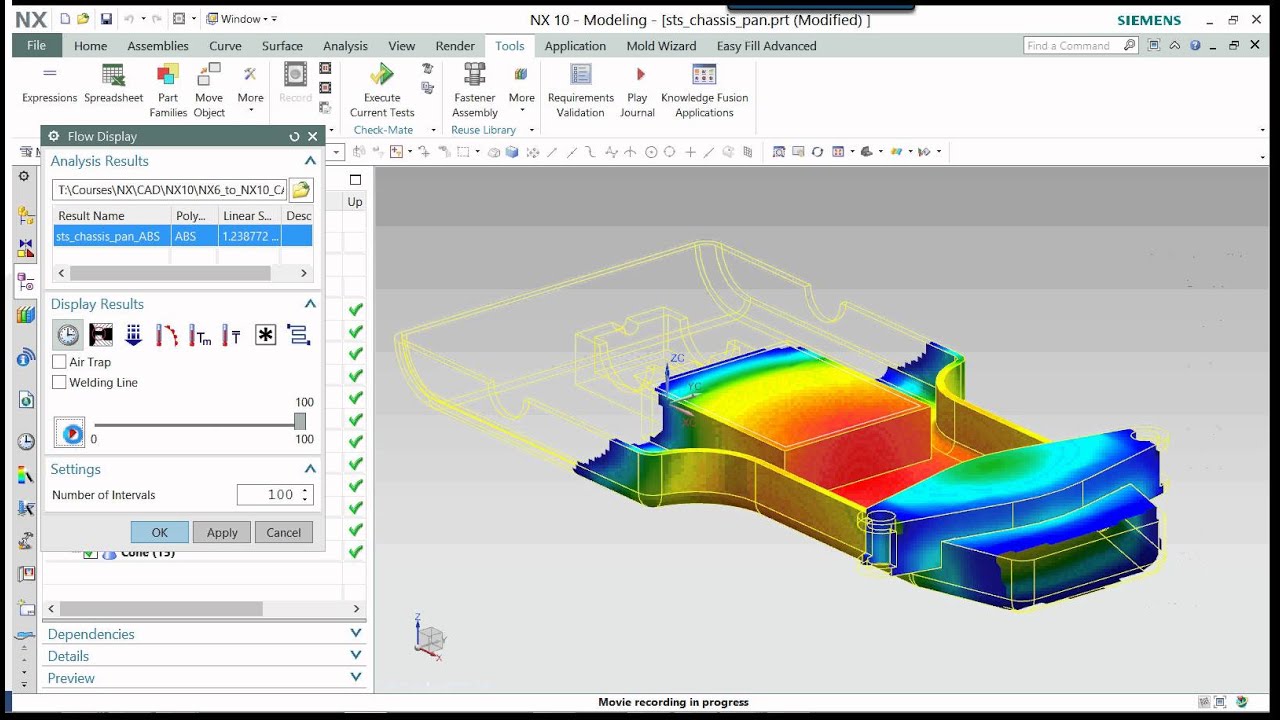Click OK in Flow Display dialog
The width and height of the screenshot is (1280, 720).
(160, 533)
